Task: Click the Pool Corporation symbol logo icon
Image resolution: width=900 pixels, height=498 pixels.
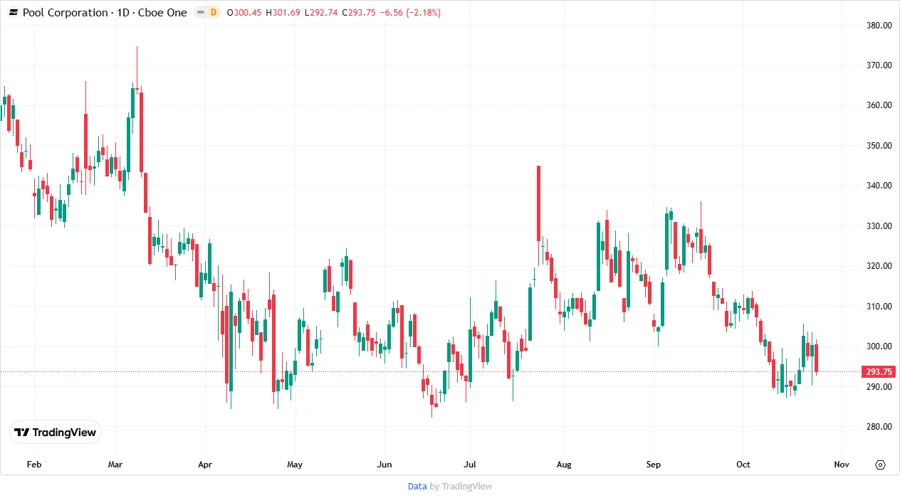Action: (x=13, y=12)
